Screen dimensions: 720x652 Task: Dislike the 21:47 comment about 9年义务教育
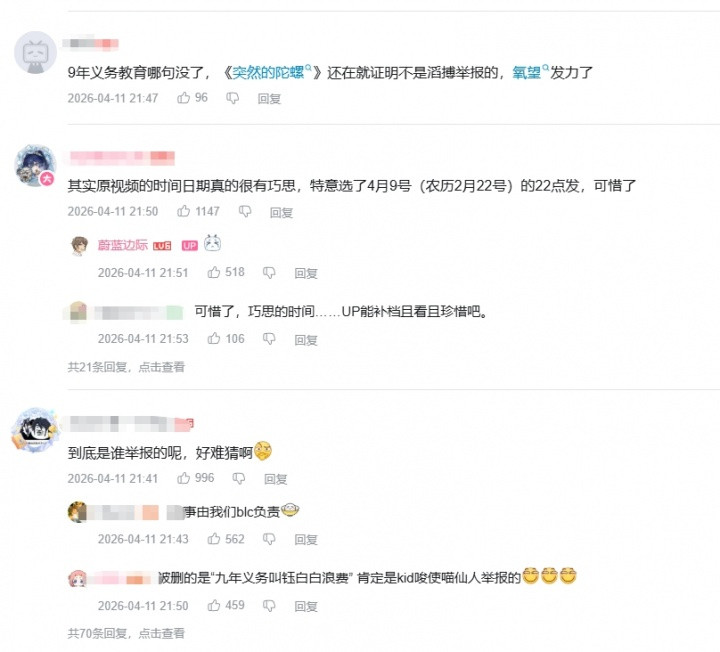[233, 98]
